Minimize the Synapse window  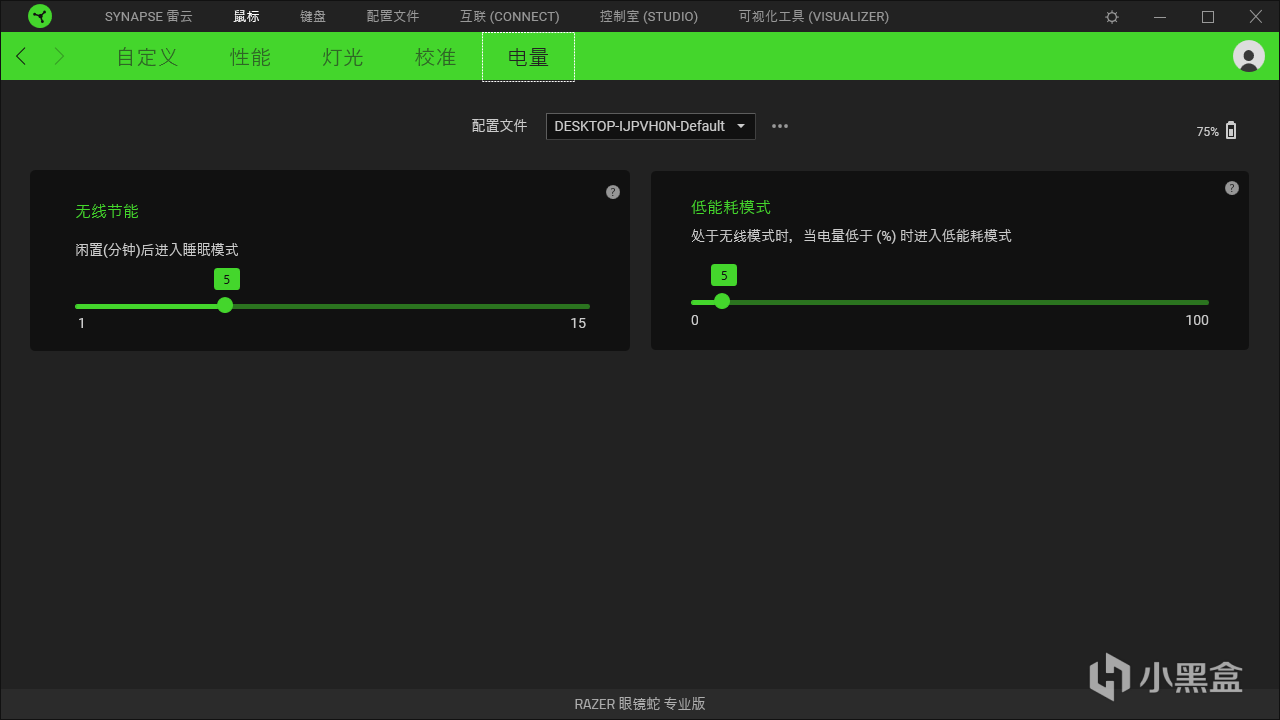click(x=1160, y=17)
